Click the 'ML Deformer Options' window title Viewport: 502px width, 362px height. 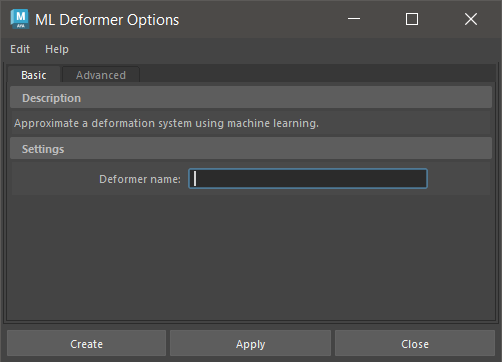coord(107,20)
